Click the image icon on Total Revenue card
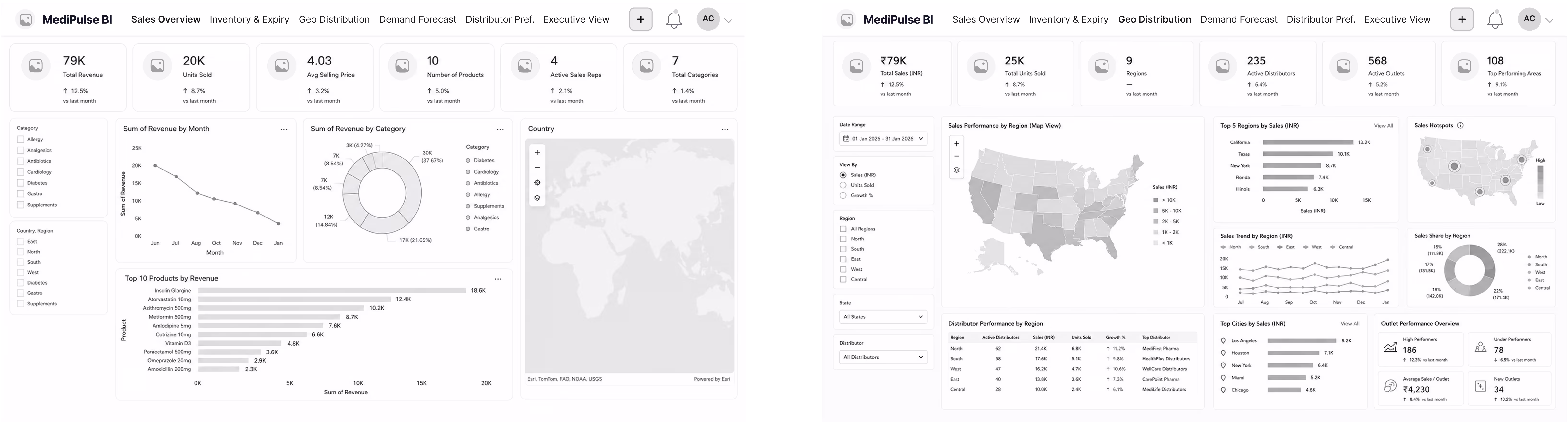 tap(36, 65)
